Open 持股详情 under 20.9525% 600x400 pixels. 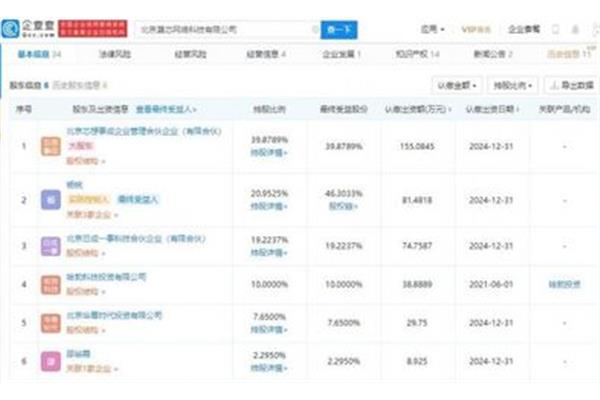[x=269, y=207]
